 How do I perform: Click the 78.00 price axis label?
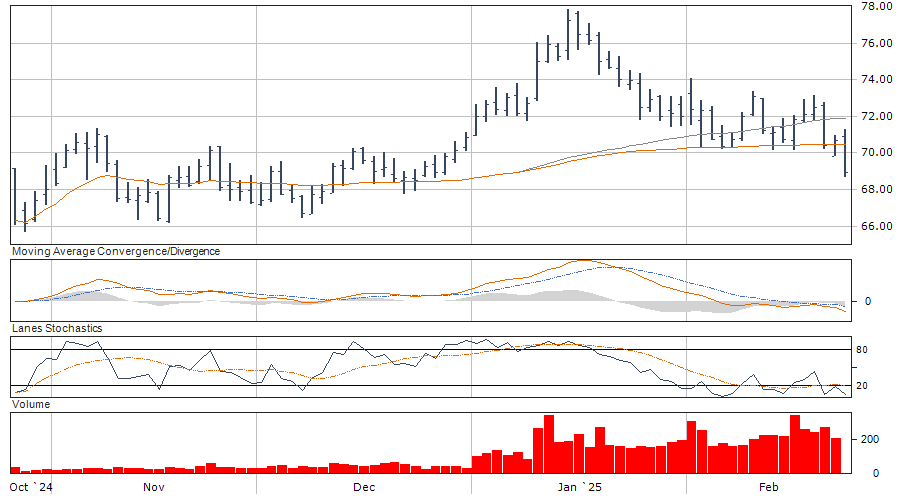[876, 7]
